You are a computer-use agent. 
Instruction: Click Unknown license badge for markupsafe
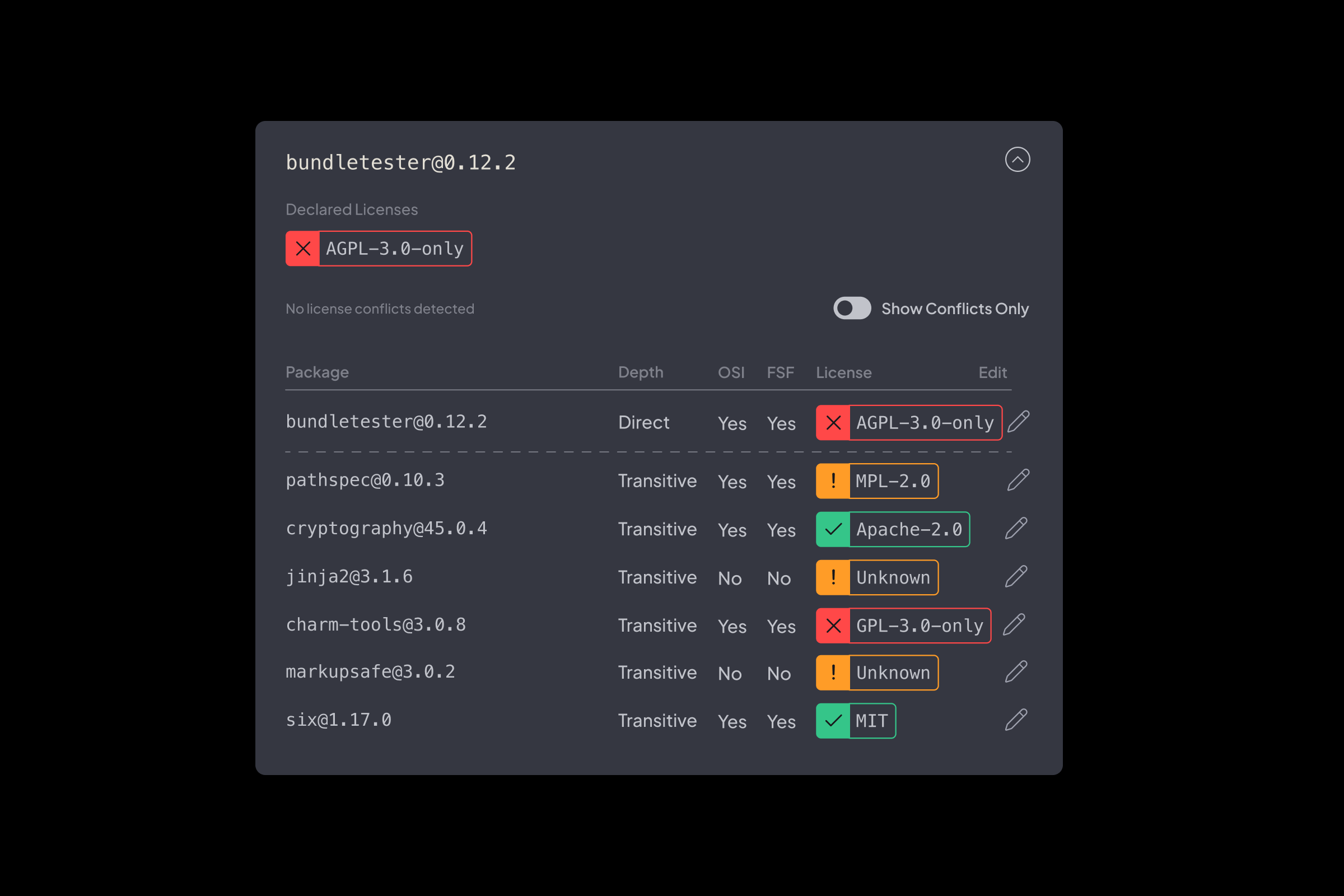point(877,673)
